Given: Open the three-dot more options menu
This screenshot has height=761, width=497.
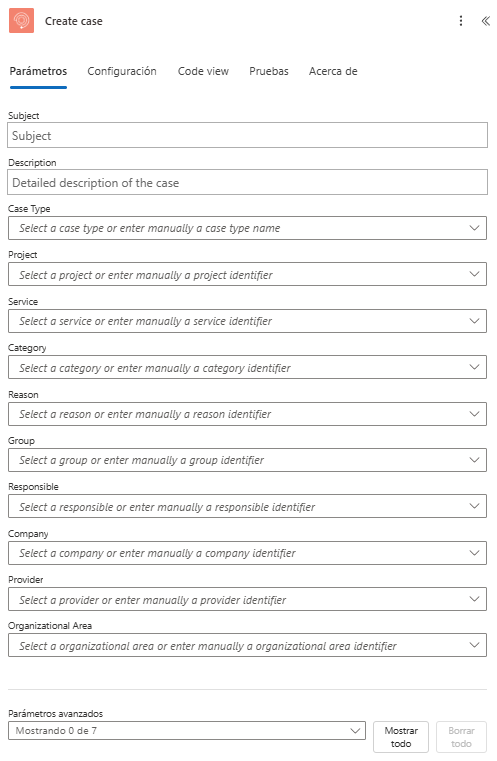Looking at the screenshot, I should [461, 21].
